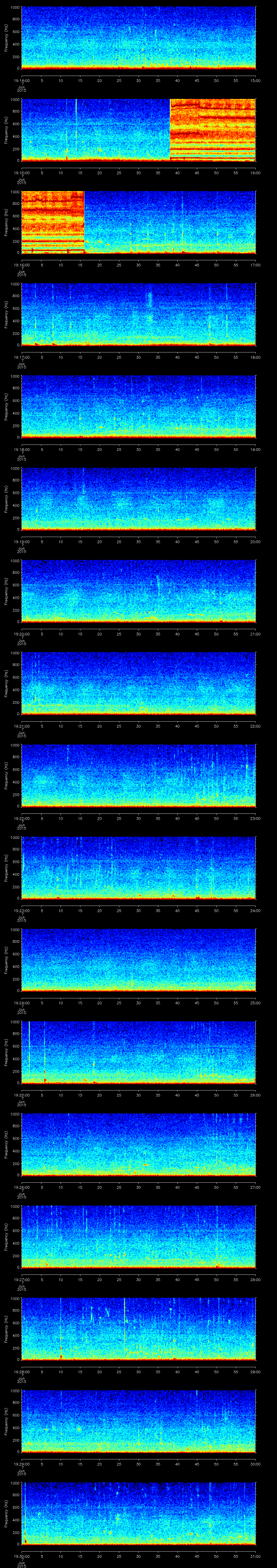The image size is (277, 1568).
Task: Click the 19:23:00 start time label
Action: [21, 910]
